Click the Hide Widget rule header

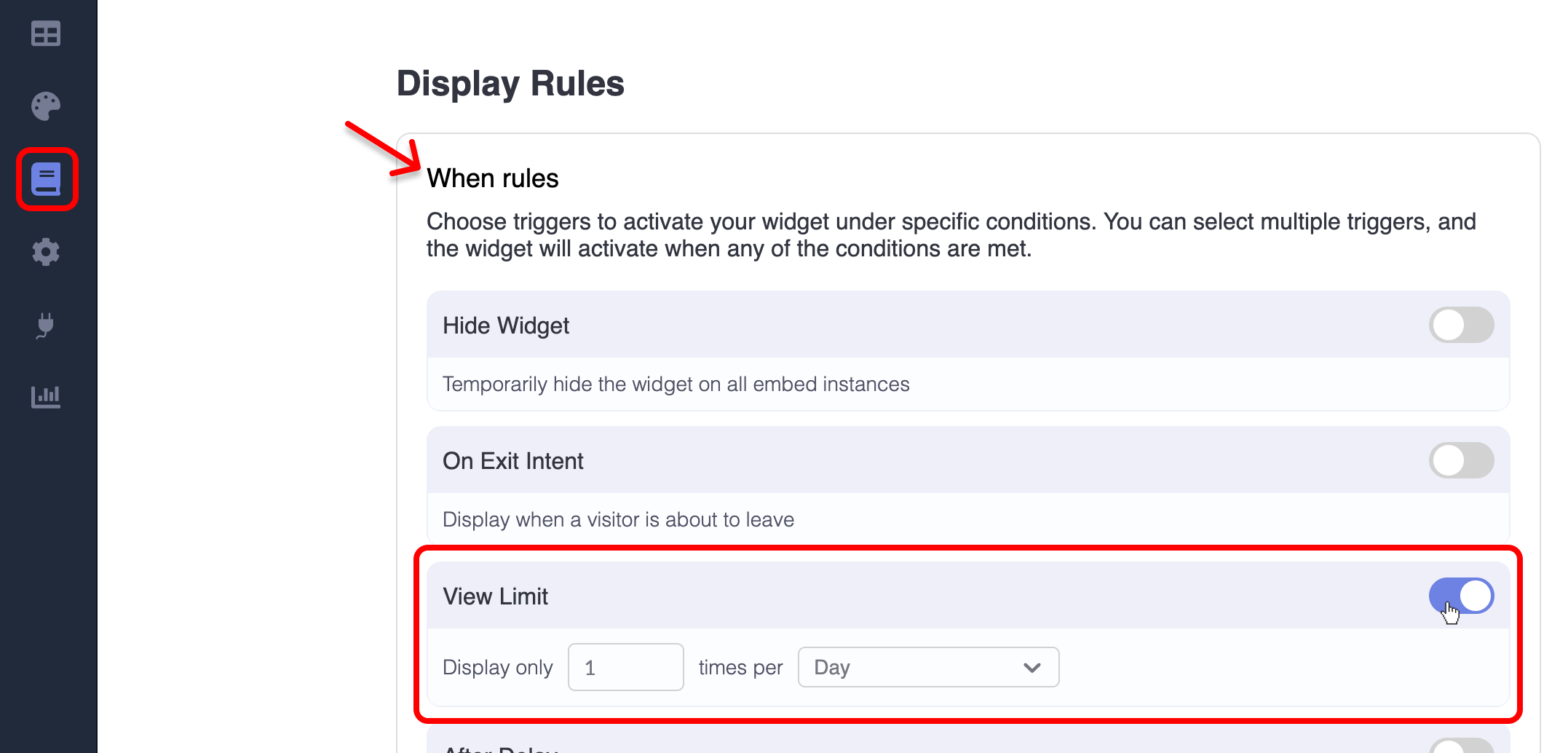pos(506,326)
